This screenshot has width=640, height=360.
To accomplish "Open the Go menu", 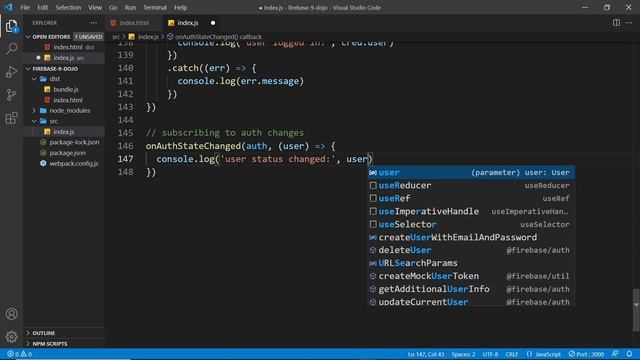I will coord(113,7).
